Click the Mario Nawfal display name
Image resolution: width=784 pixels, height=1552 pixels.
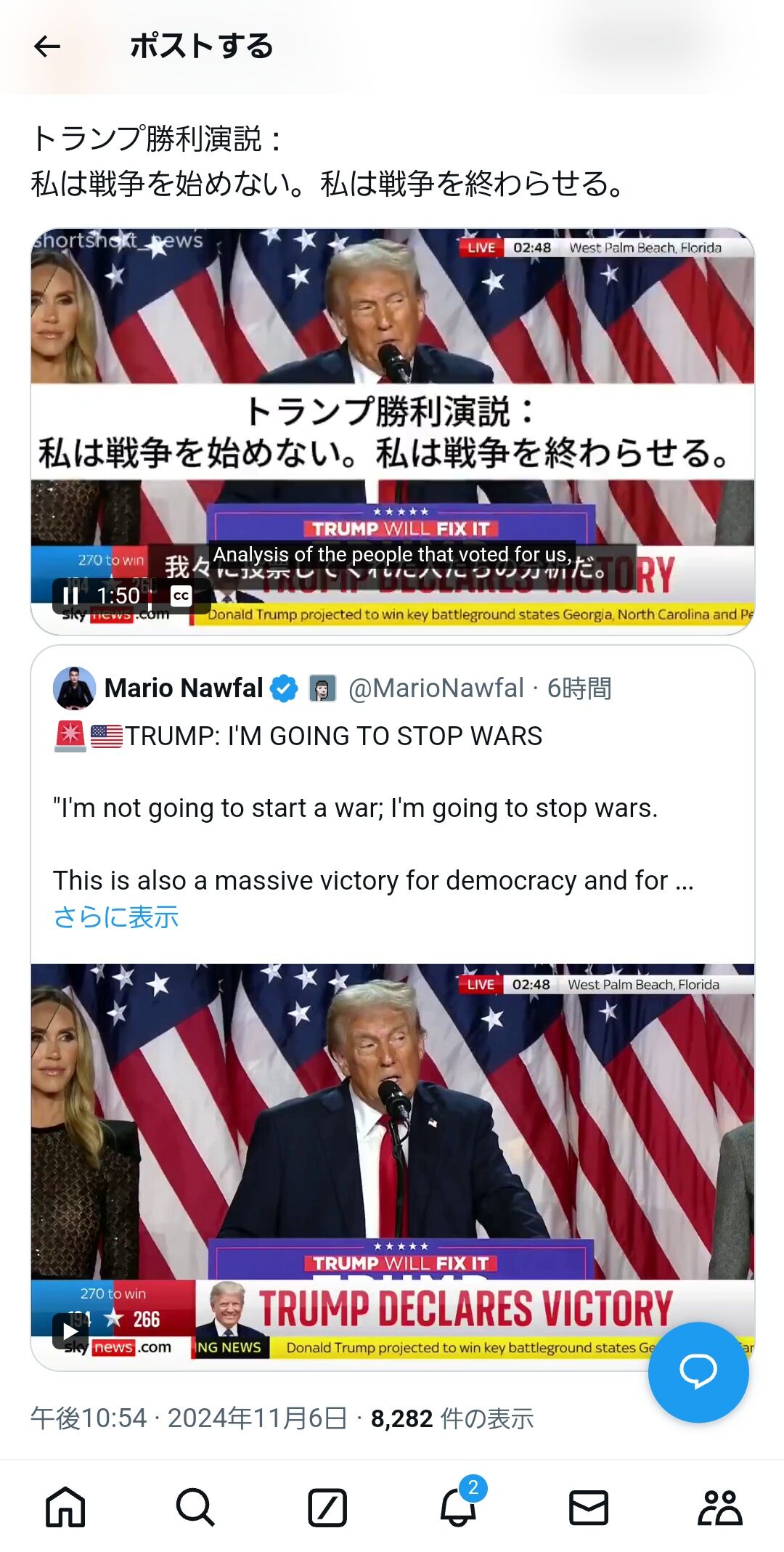(x=184, y=688)
